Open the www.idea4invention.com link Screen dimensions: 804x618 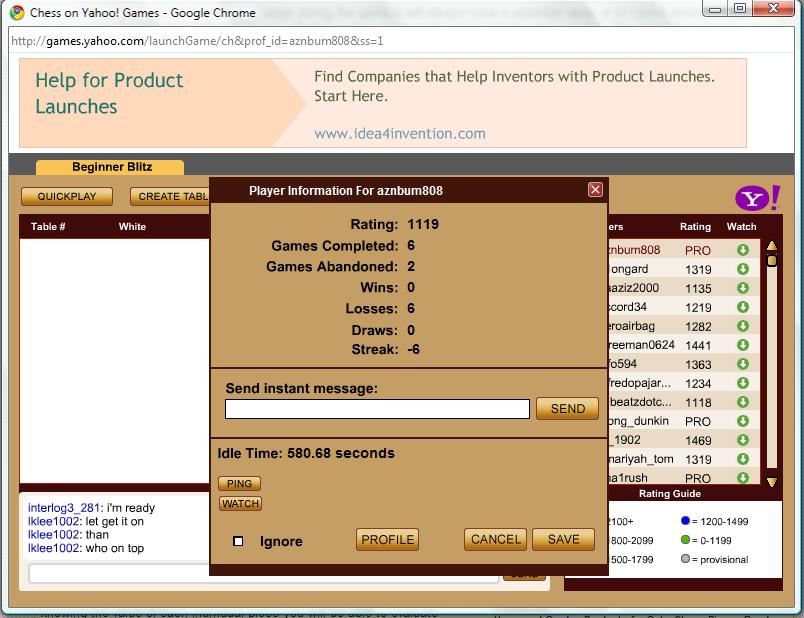point(400,134)
